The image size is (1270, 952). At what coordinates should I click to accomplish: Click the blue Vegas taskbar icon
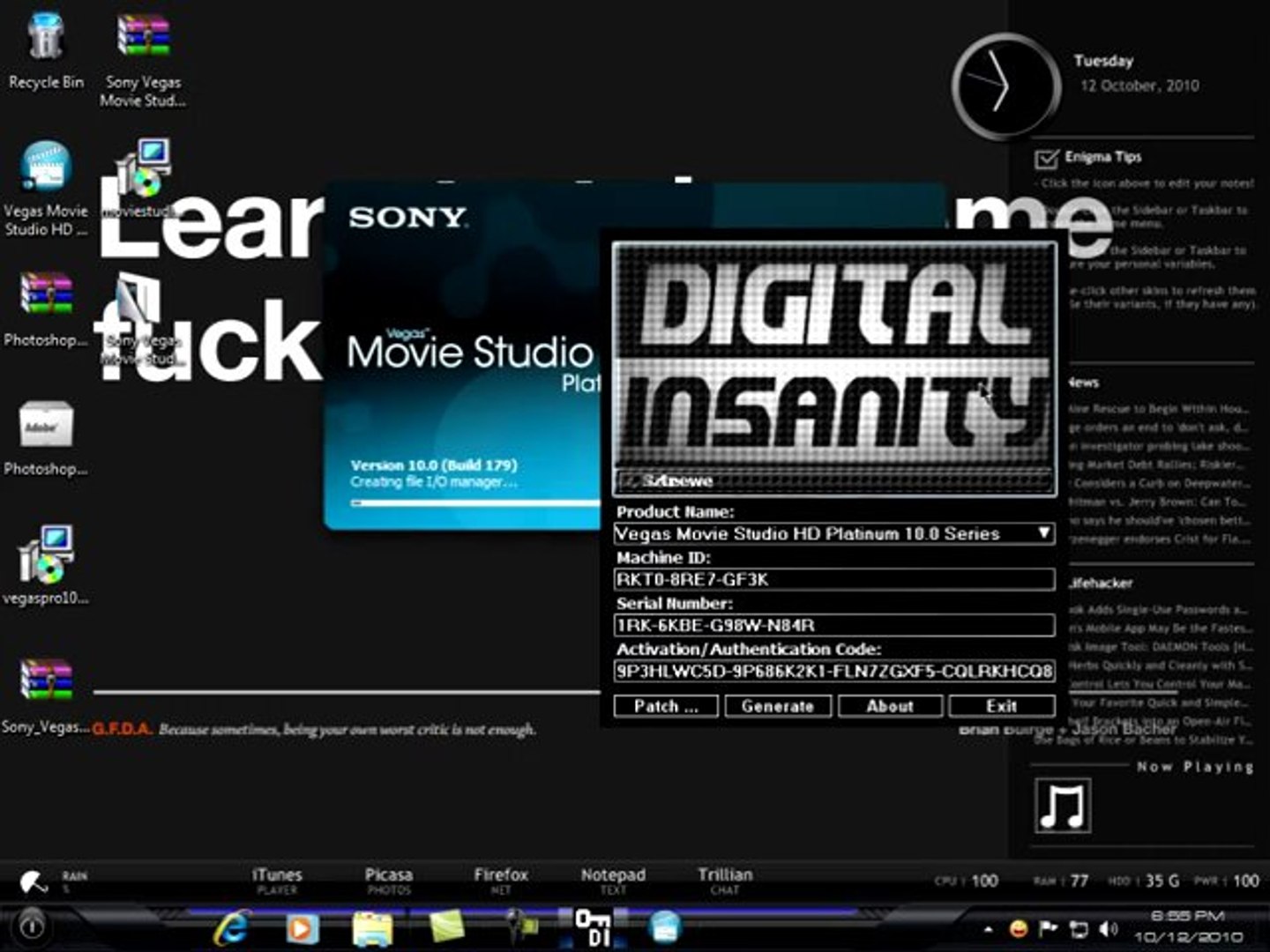pos(665,927)
